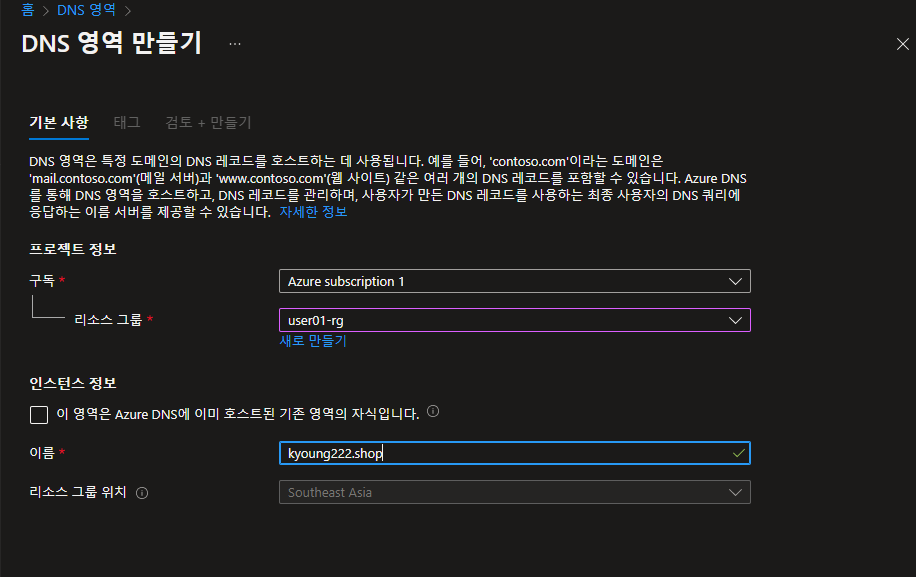Close the DNS zone creation pane
This screenshot has height=577, width=916.
[x=903, y=44]
